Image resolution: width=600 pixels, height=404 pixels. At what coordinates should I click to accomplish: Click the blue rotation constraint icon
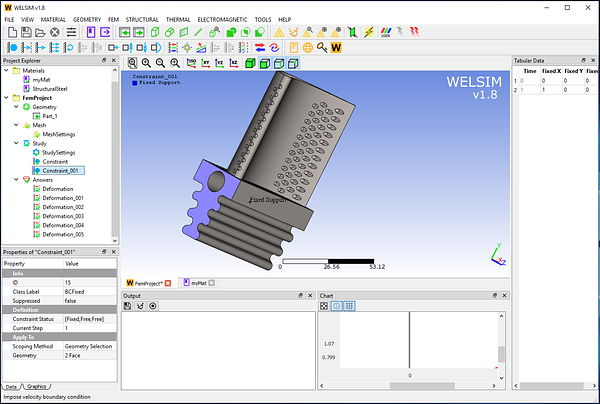[69, 47]
